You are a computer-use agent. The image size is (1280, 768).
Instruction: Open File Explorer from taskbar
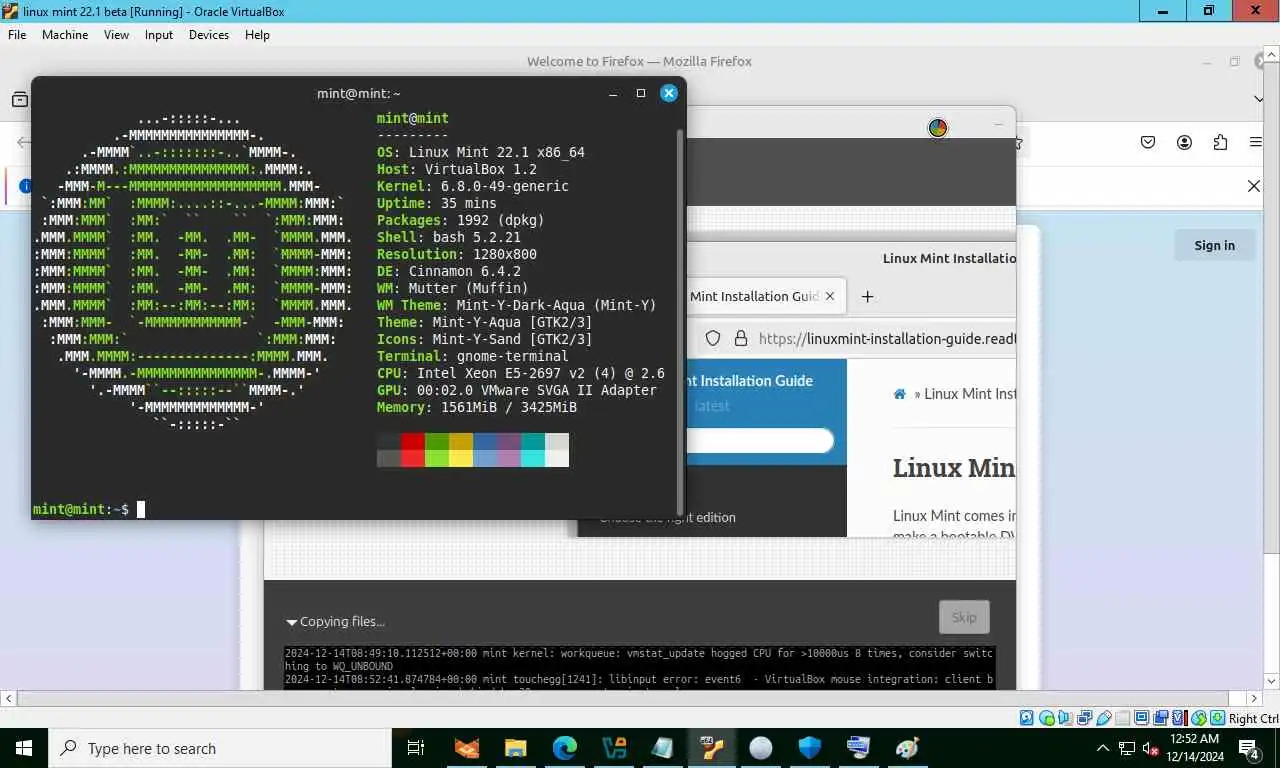coord(515,748)
